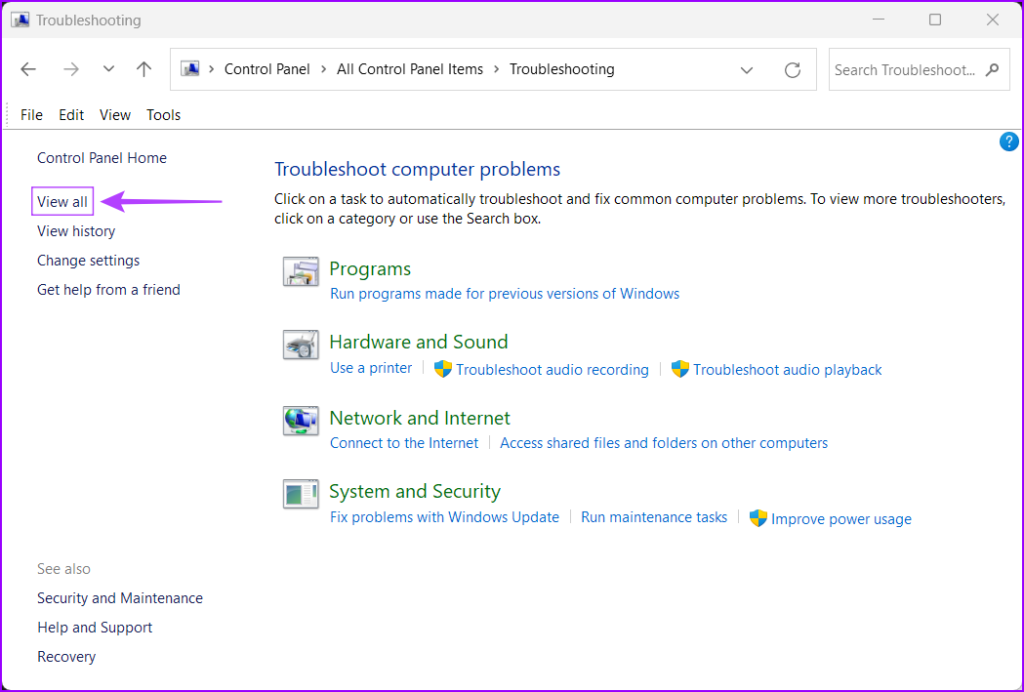This screenshot has height=692, width=1024.
Task: Click the magnifier search icon
Action: (x=993, y=69)
